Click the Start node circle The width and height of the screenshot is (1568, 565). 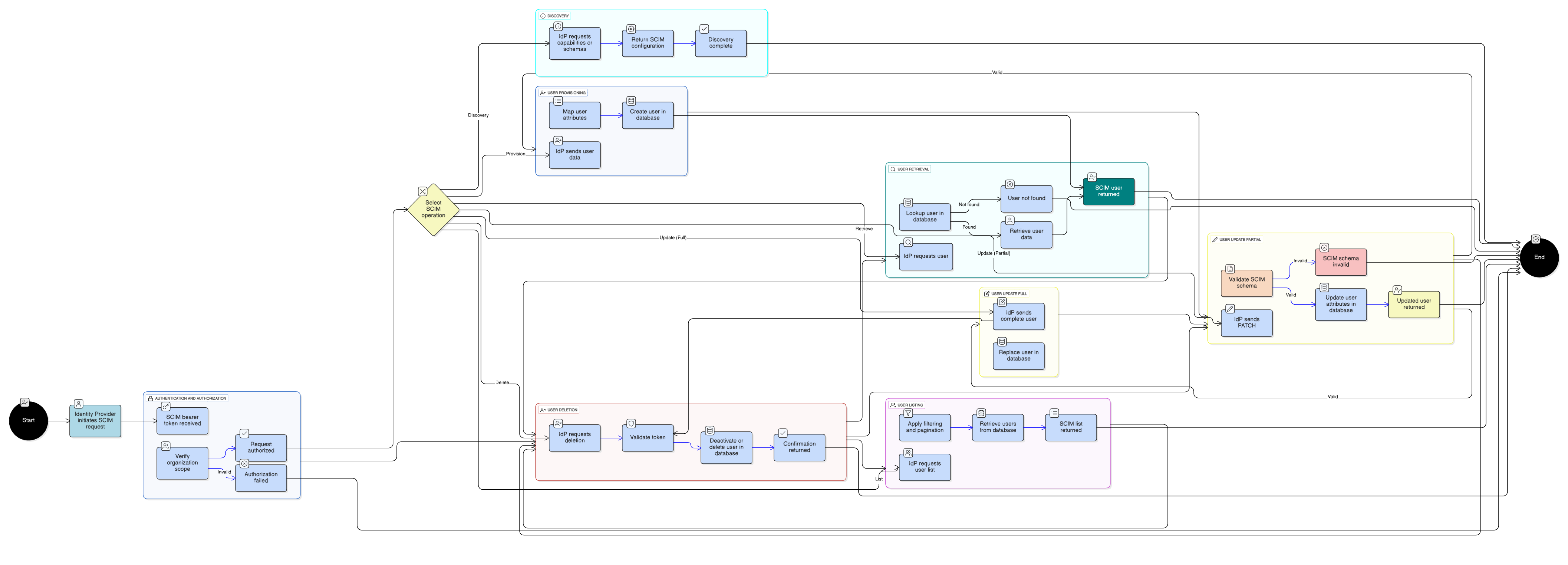29,420
